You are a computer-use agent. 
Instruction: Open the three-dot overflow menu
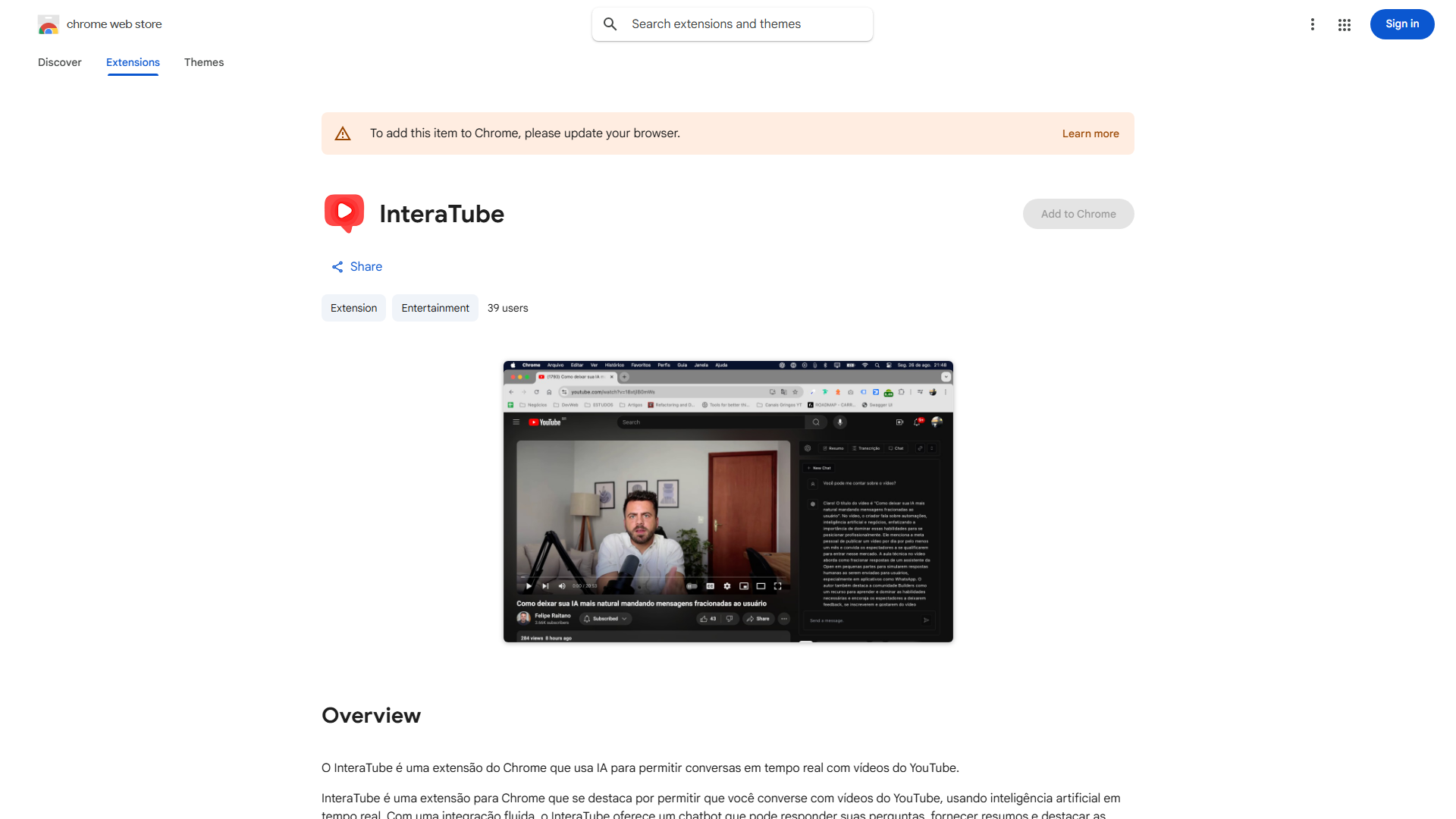(x=1313, y=24)
